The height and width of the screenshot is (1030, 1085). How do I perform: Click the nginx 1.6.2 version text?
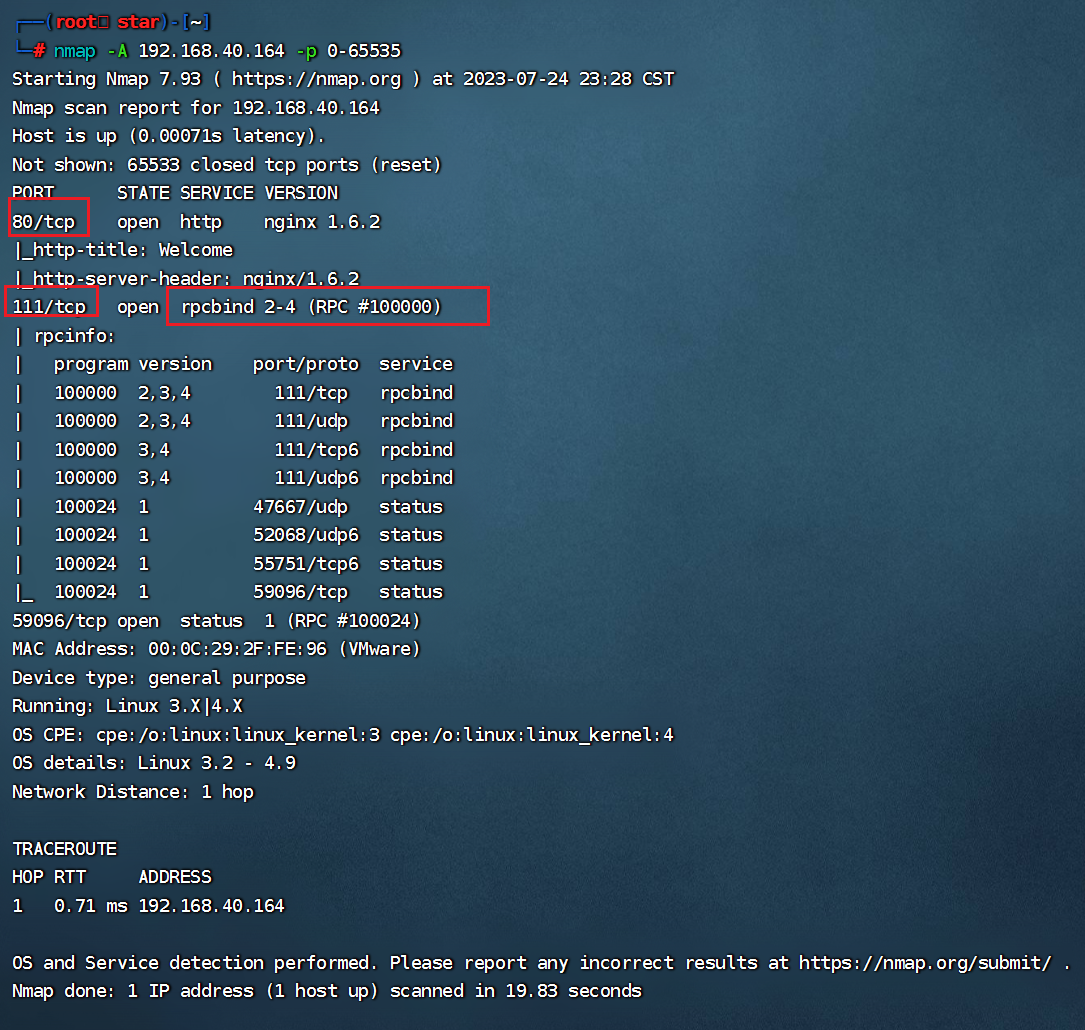coord(322,222)
